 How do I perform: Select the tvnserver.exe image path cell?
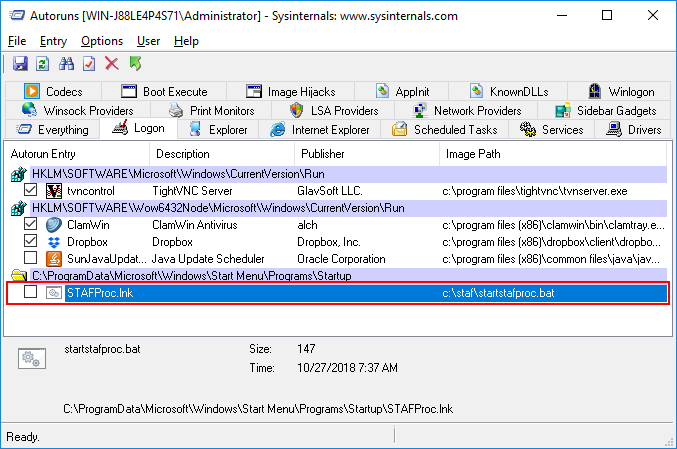coord(535,191)
